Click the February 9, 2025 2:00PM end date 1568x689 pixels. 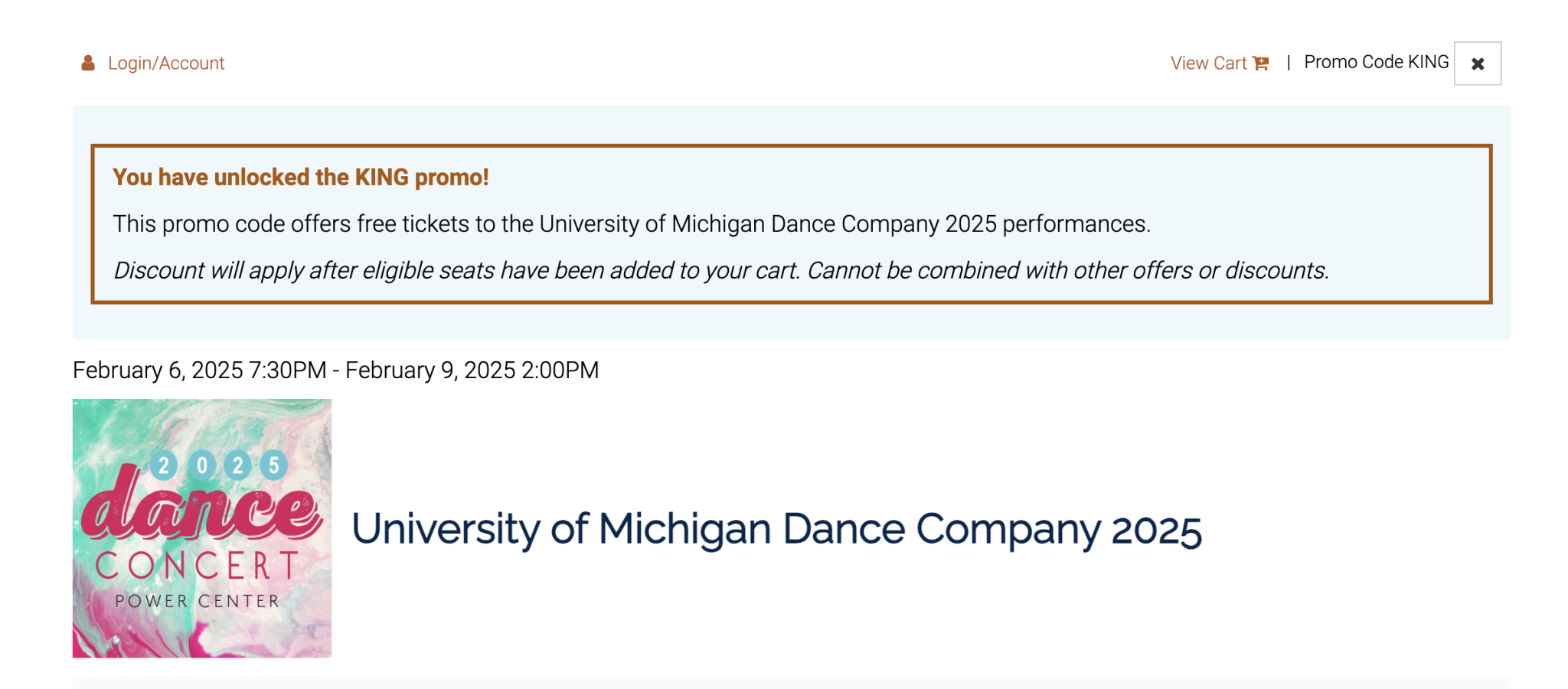click(x=472, y=370)
